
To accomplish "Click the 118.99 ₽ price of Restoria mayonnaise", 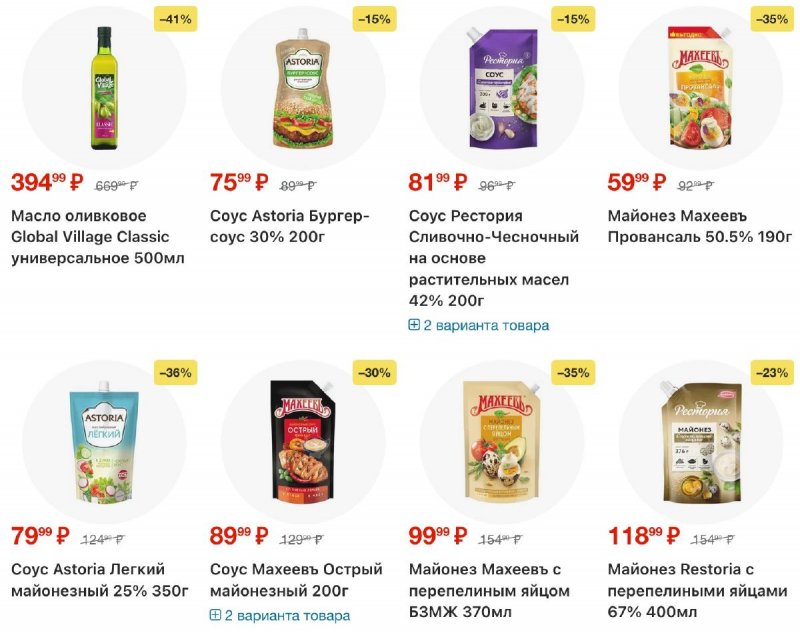I will [647, 537].
